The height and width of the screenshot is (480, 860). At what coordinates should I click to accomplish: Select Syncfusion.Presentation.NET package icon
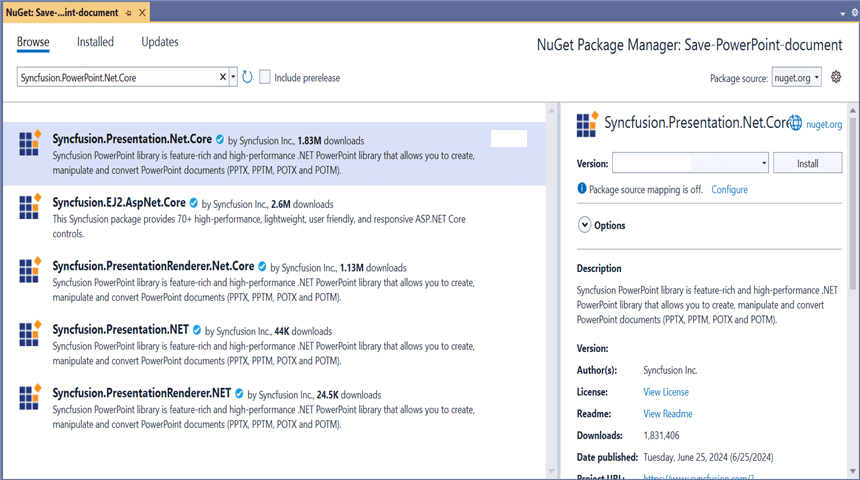point(30,334)
